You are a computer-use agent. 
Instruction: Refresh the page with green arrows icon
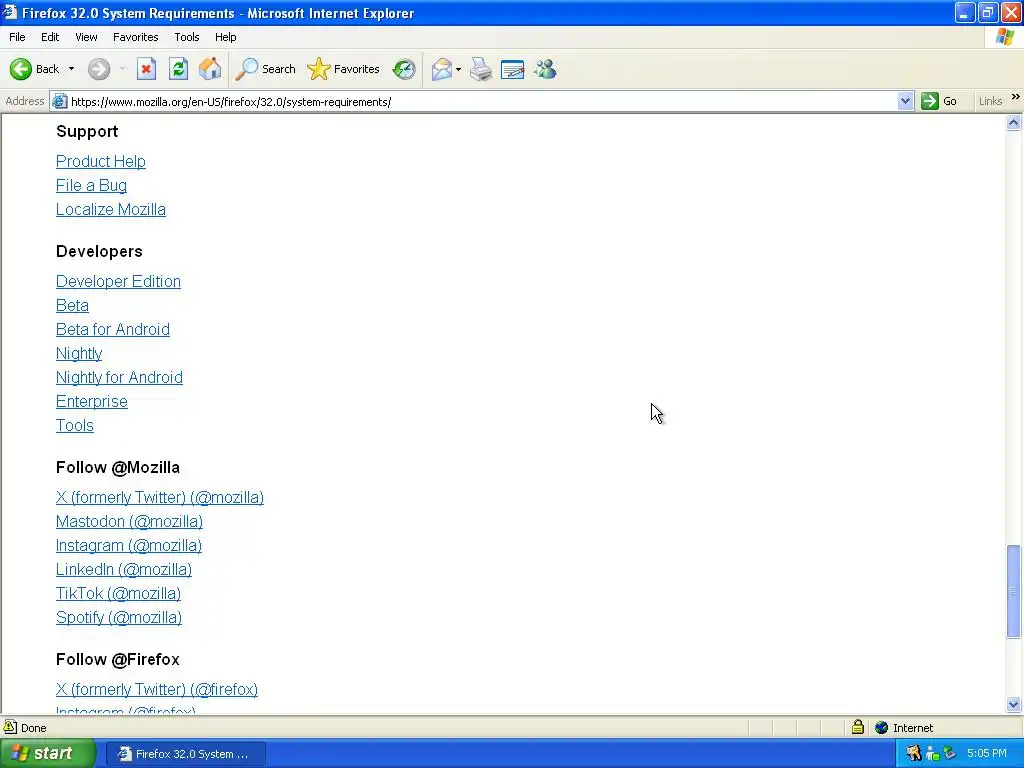178,69
